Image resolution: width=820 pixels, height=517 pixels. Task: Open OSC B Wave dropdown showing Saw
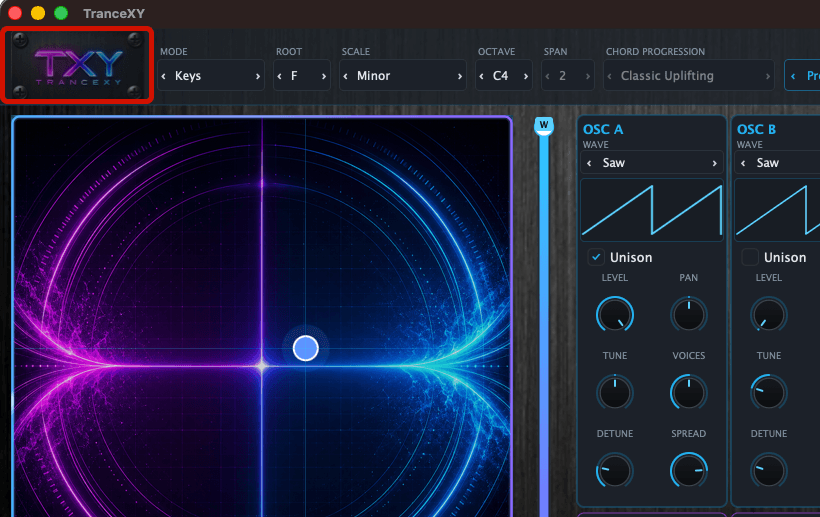click(777, 163)
